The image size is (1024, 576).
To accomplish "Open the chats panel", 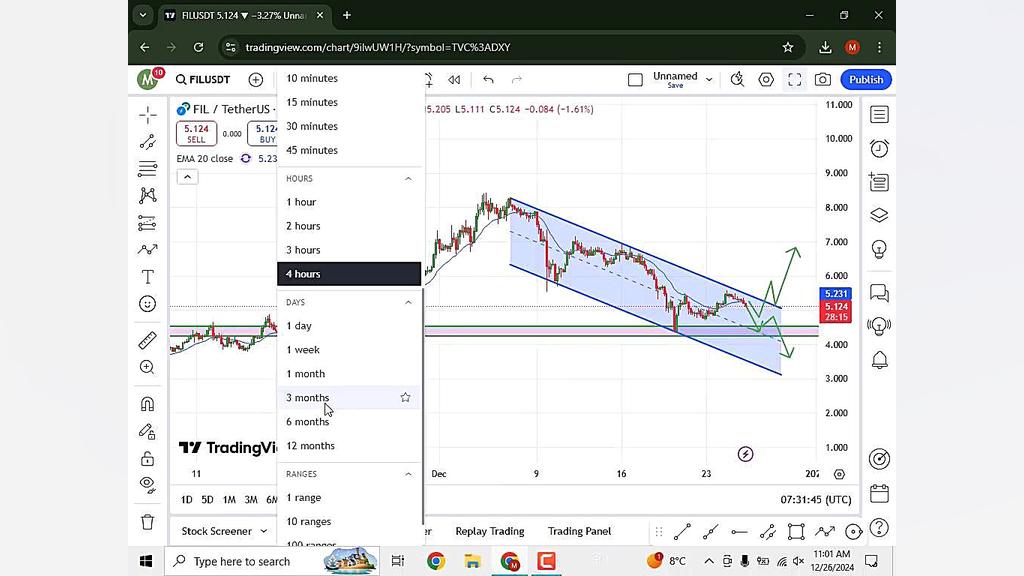I will pos(879,293).
